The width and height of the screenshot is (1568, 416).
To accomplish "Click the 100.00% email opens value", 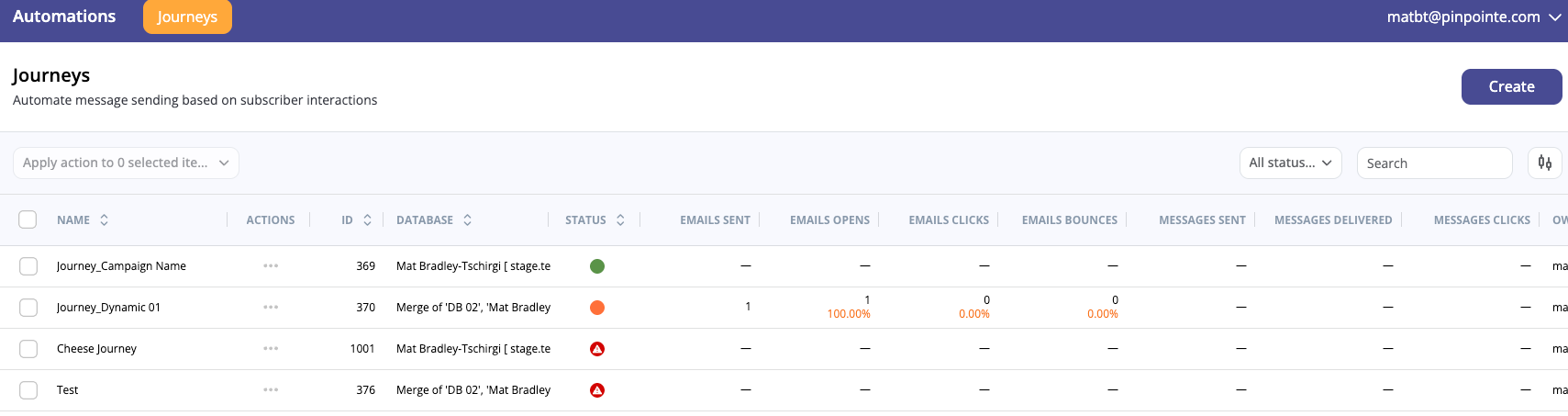I will pos(849,314).
